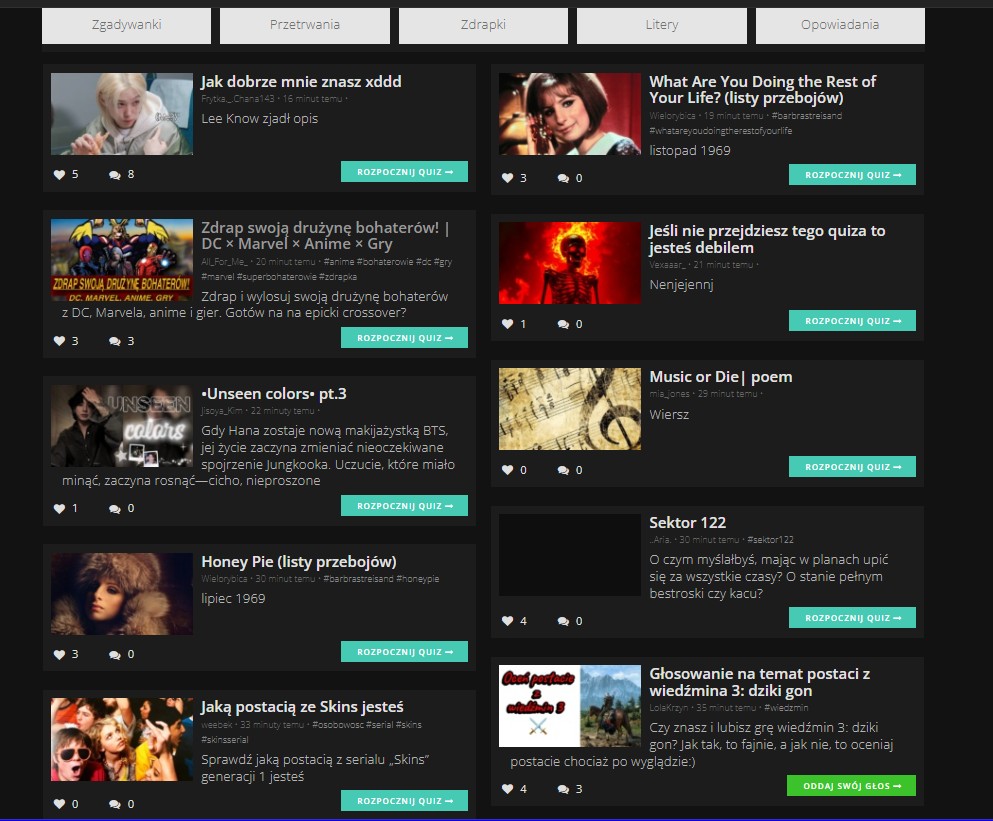Click comments icon on Głosowanie wiedźmin card
993x821 pixels.
pos(563,789)
